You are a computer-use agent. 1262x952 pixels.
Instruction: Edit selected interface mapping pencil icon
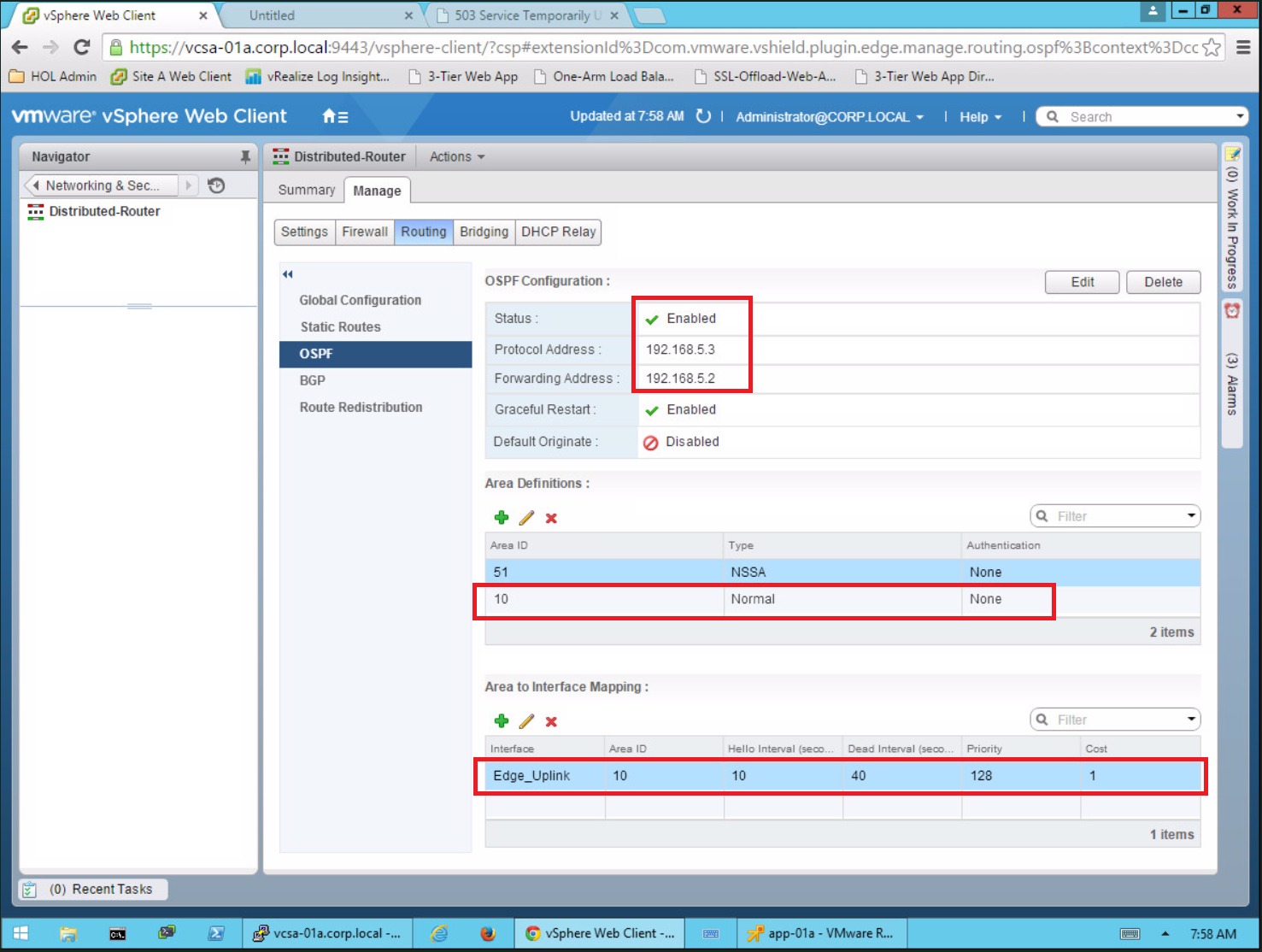pyautogui.click(x=526, y=721)
